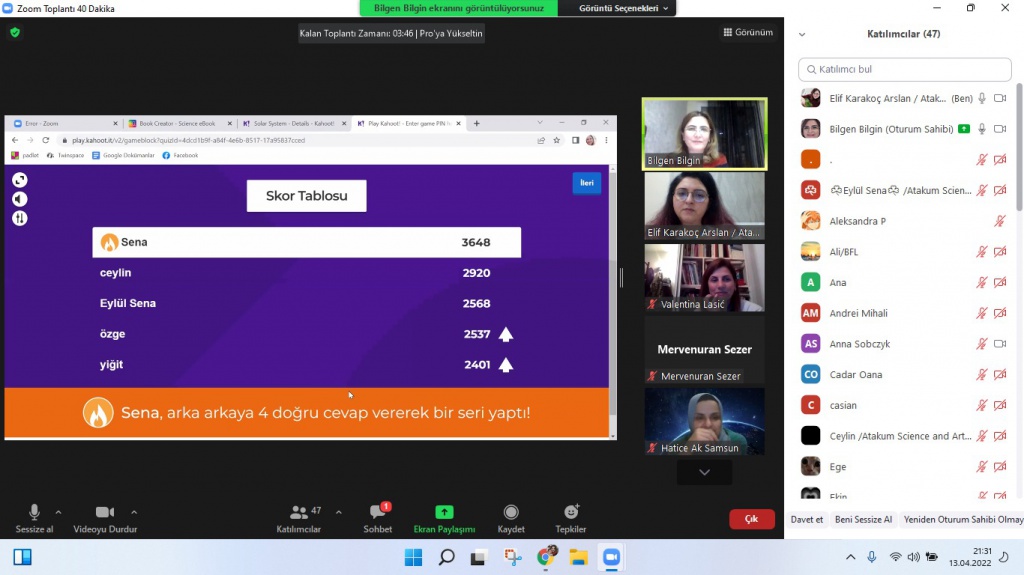This screenshot has height=575, width=1024.
Task: Click İleri button in Kahoot scoreboard
Action: click(586, 183)
